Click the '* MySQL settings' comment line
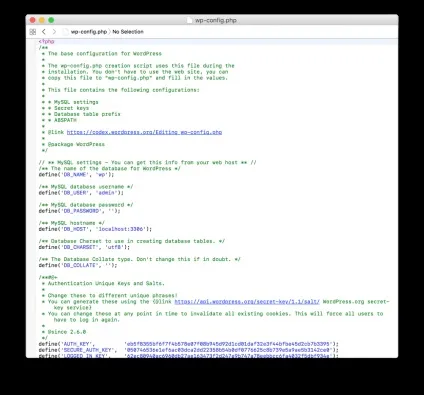Image resolution: width=424 pixels, height=395 pixels. (x=73, y=102)
